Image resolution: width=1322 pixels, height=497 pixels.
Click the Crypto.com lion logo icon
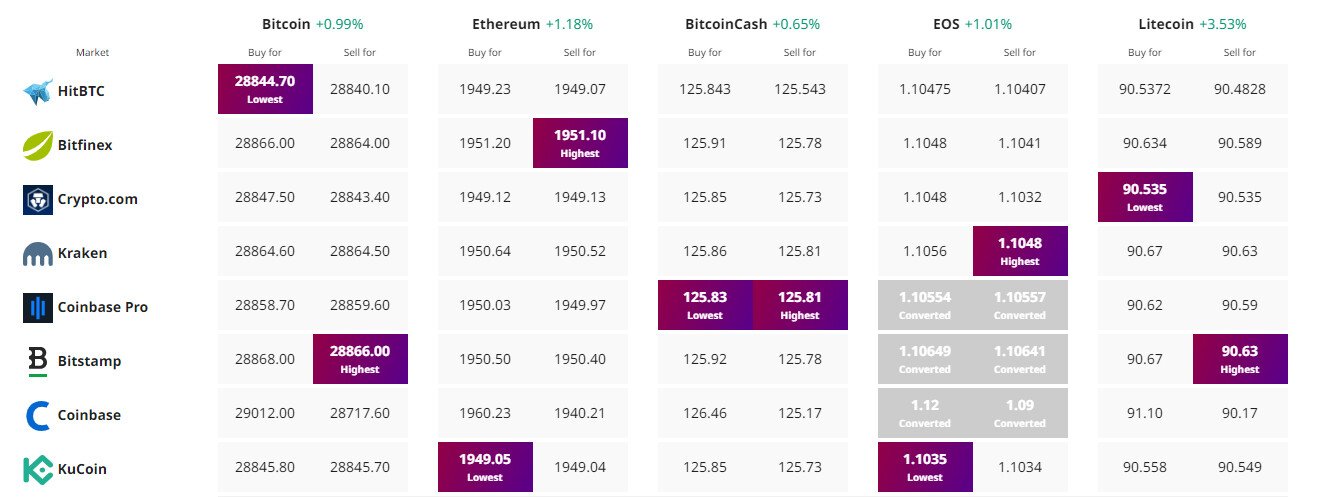click(x=38, y=200)
